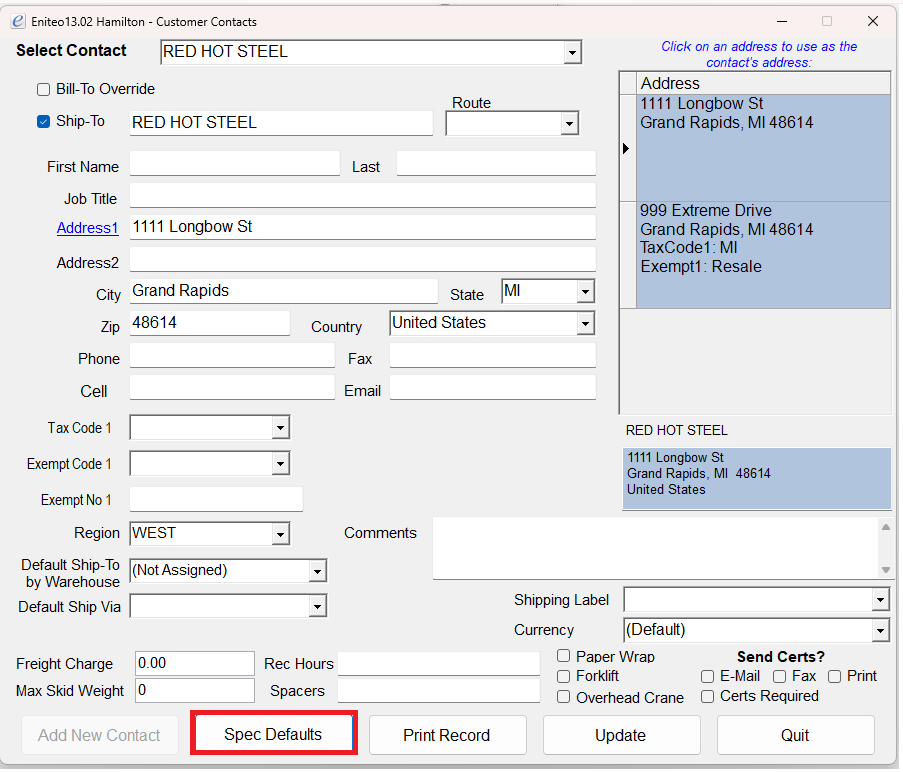Screen dimensions: 903x772
Task: Click the Ship-To name field
Action: 281,123
